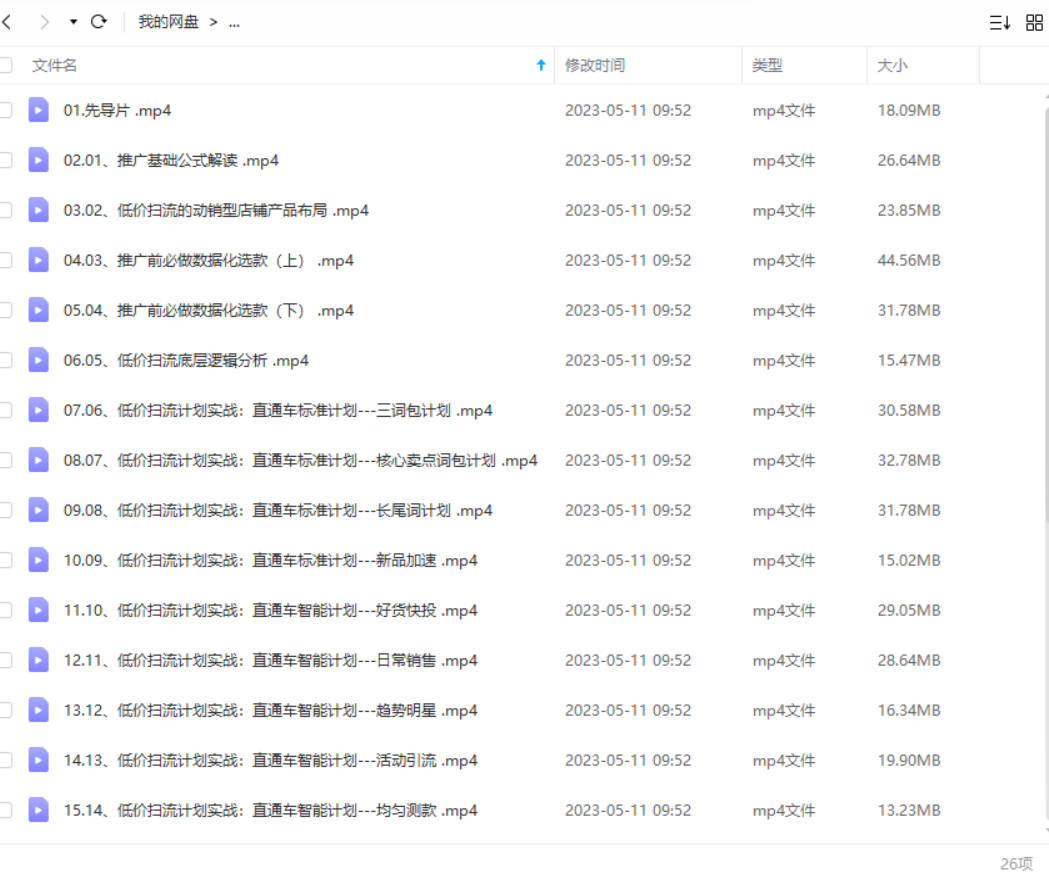Click video icon of 08.07 核心卖点词包计划

point(38,460)
